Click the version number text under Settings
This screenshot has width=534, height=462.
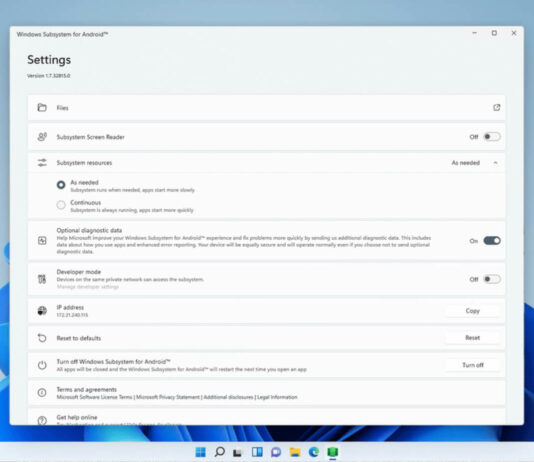[x=49, y=76]
